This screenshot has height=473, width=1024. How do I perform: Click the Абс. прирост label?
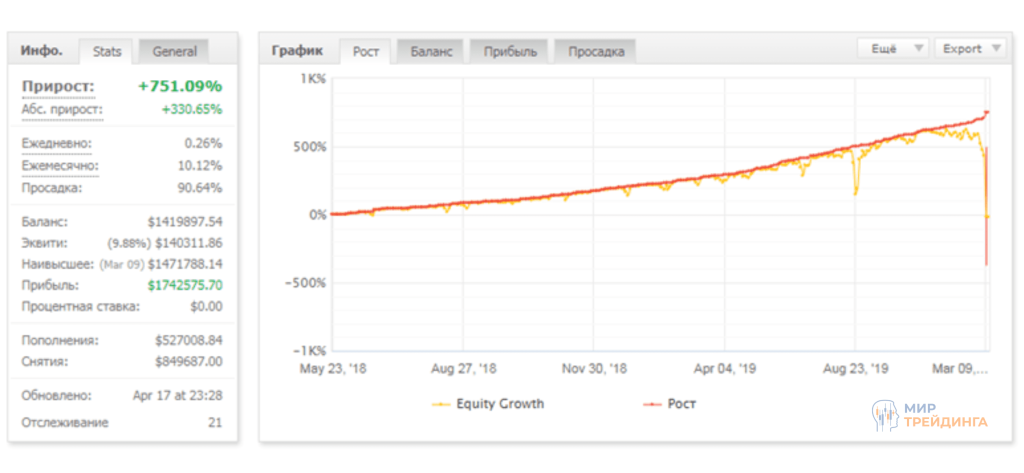click(x=62, y=110)
